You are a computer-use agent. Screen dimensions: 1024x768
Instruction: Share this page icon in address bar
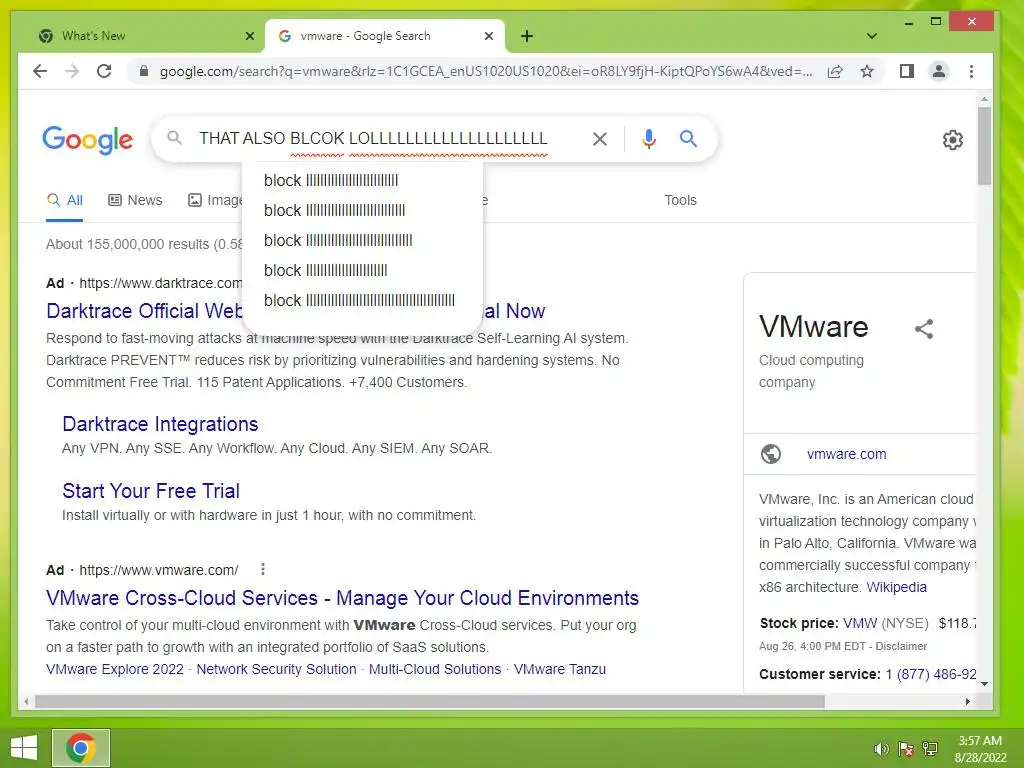click(x=835, y=71)
